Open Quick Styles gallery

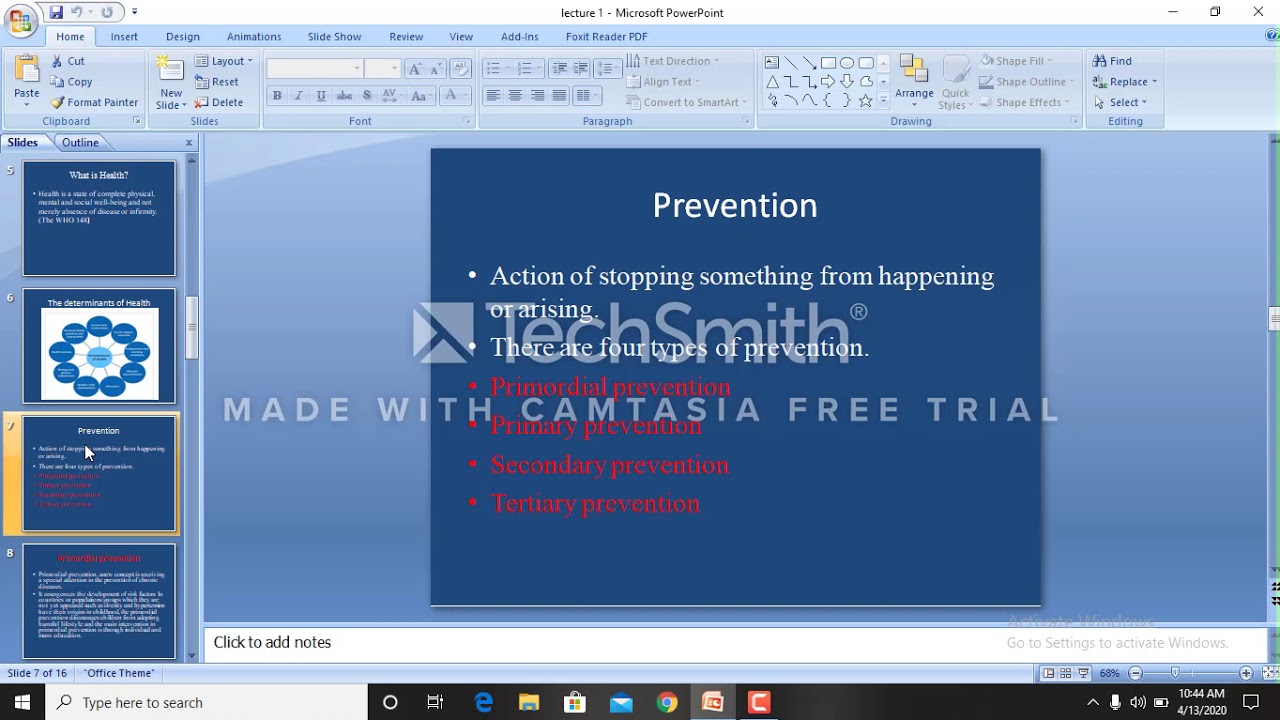click(955, 82)
